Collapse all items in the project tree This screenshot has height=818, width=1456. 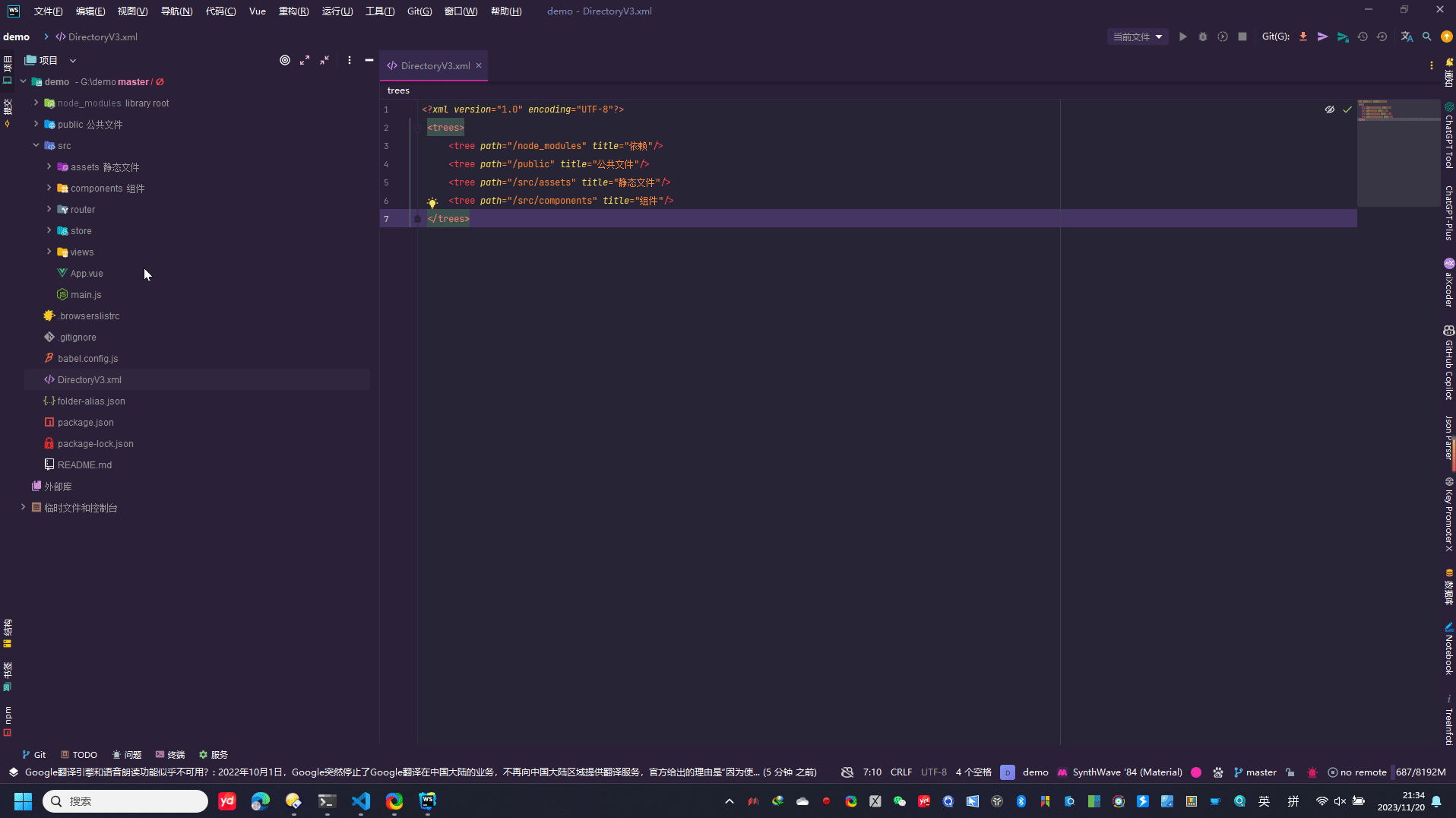point(324,60)
